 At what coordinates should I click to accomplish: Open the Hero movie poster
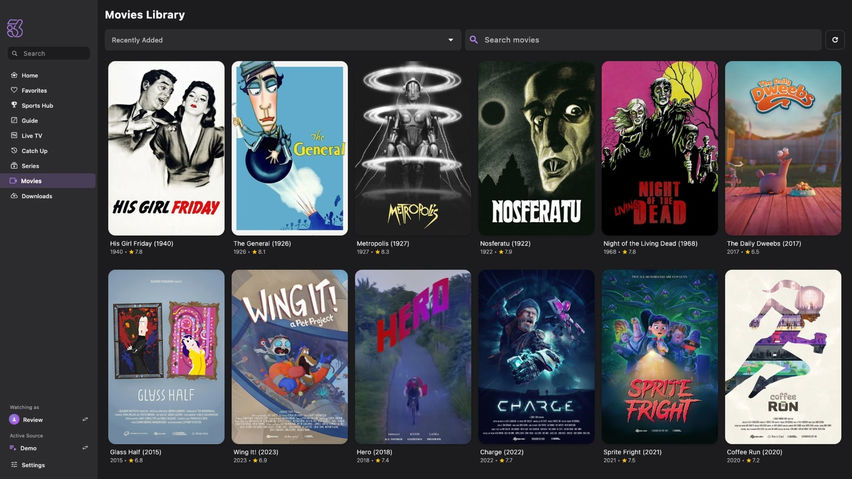point(413,357)
